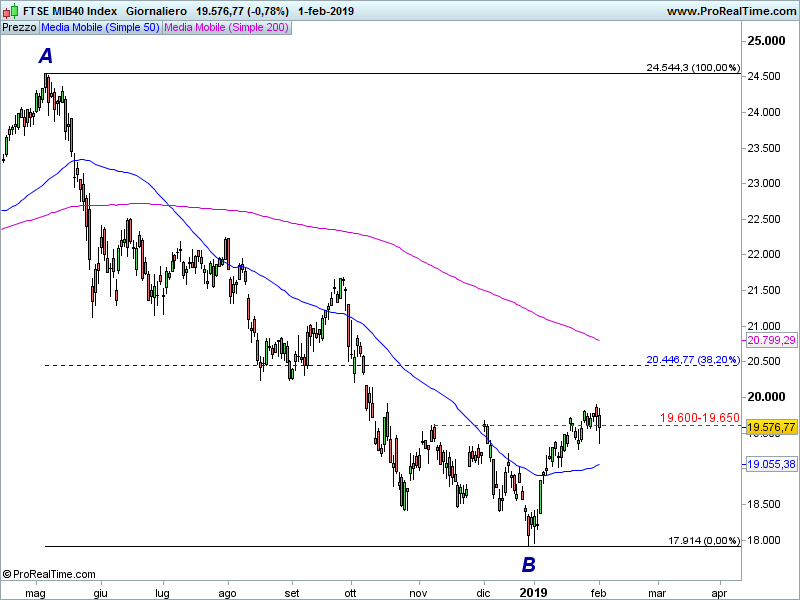800x600 pixels.
Task: Click the 24.500 price axis label
Action: click(x=764, y=76)
